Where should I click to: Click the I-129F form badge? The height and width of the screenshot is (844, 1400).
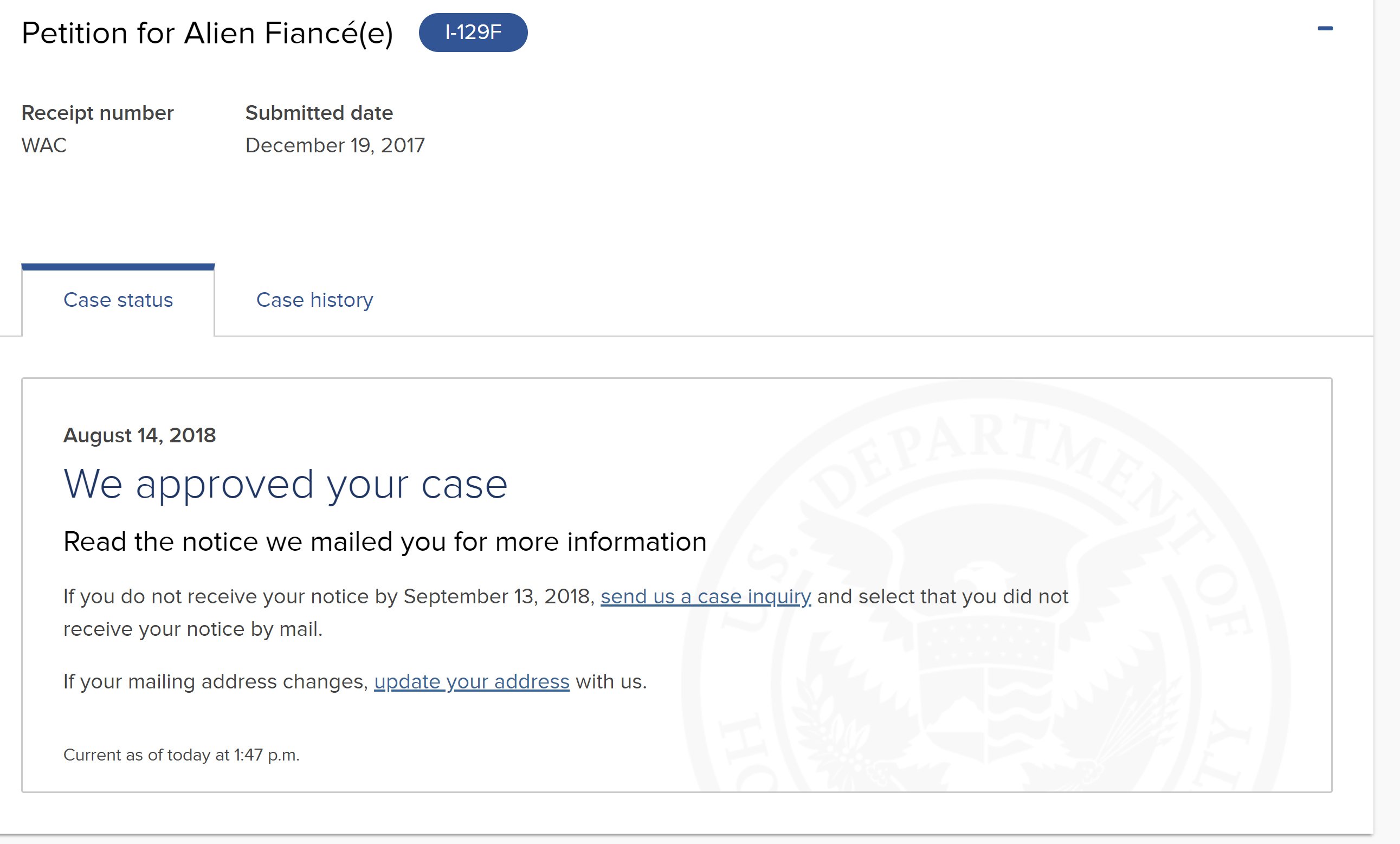[x=473, y=33]
